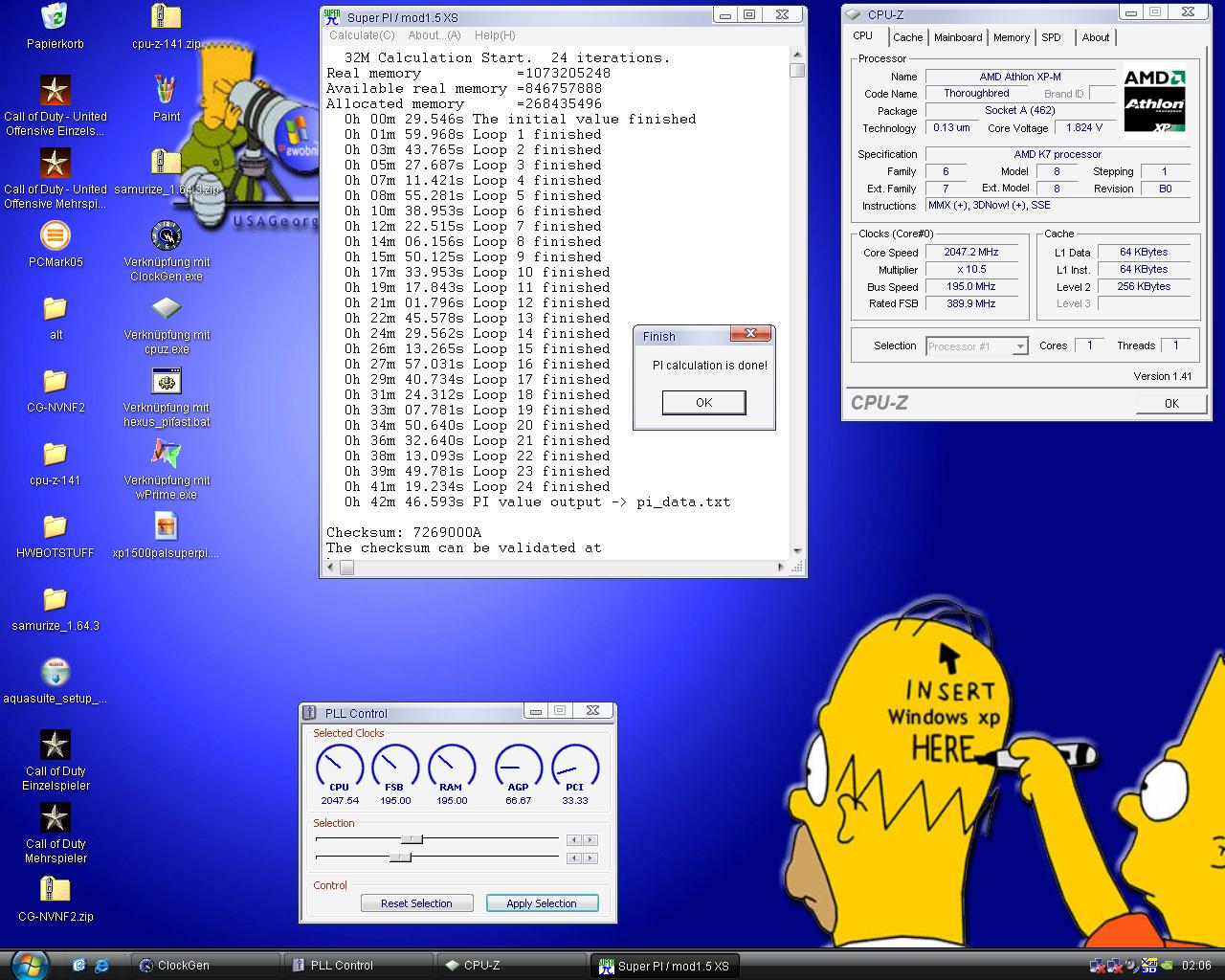Click the PLL Control title bar icon
The height and width of the screenshot is (980, 1225).
[x=309, y=713]
